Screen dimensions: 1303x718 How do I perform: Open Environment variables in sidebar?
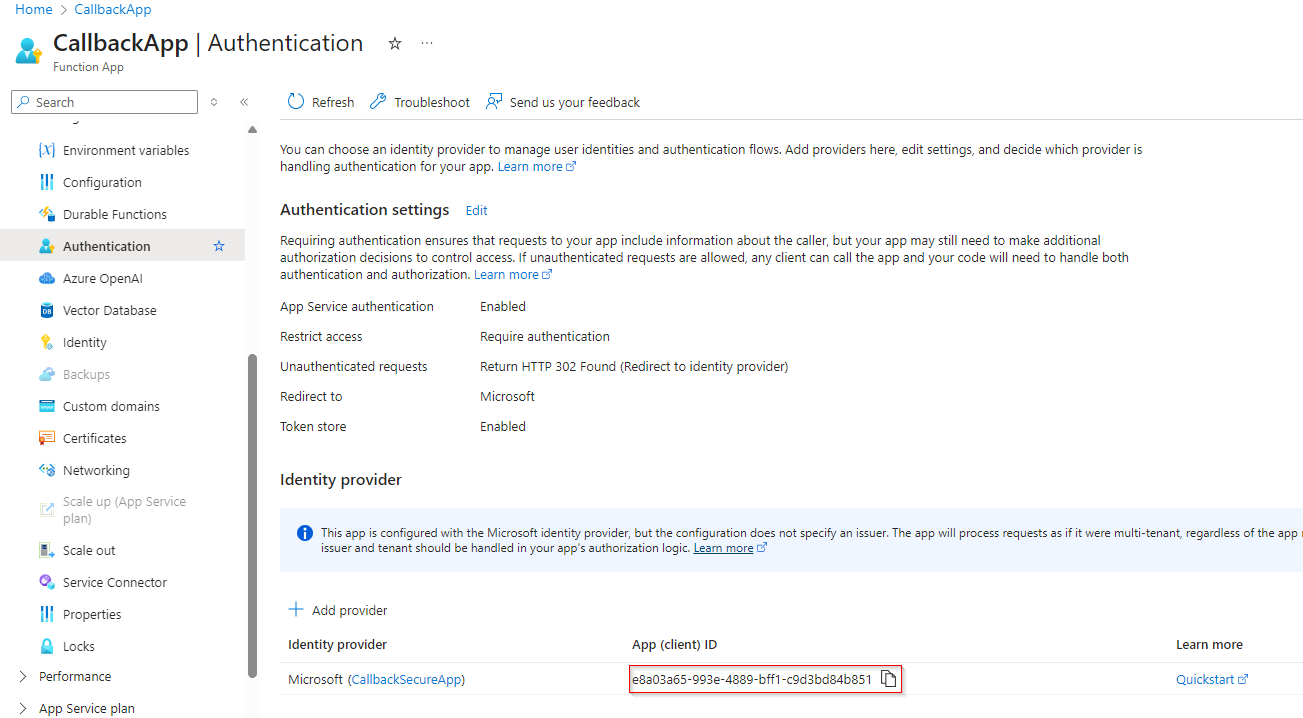[126, 150]
